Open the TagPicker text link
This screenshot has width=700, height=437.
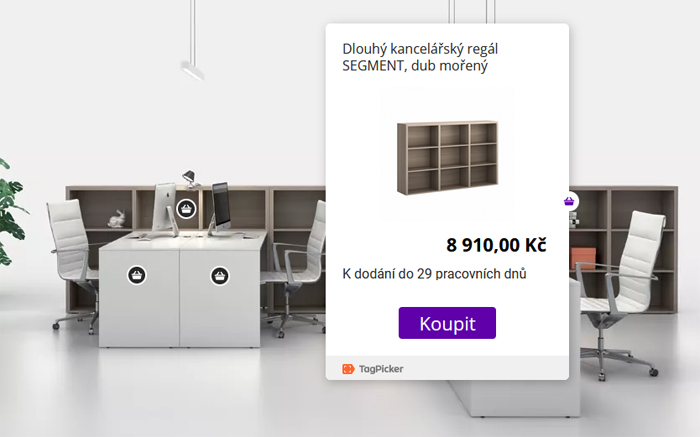(x=381, y=369)
